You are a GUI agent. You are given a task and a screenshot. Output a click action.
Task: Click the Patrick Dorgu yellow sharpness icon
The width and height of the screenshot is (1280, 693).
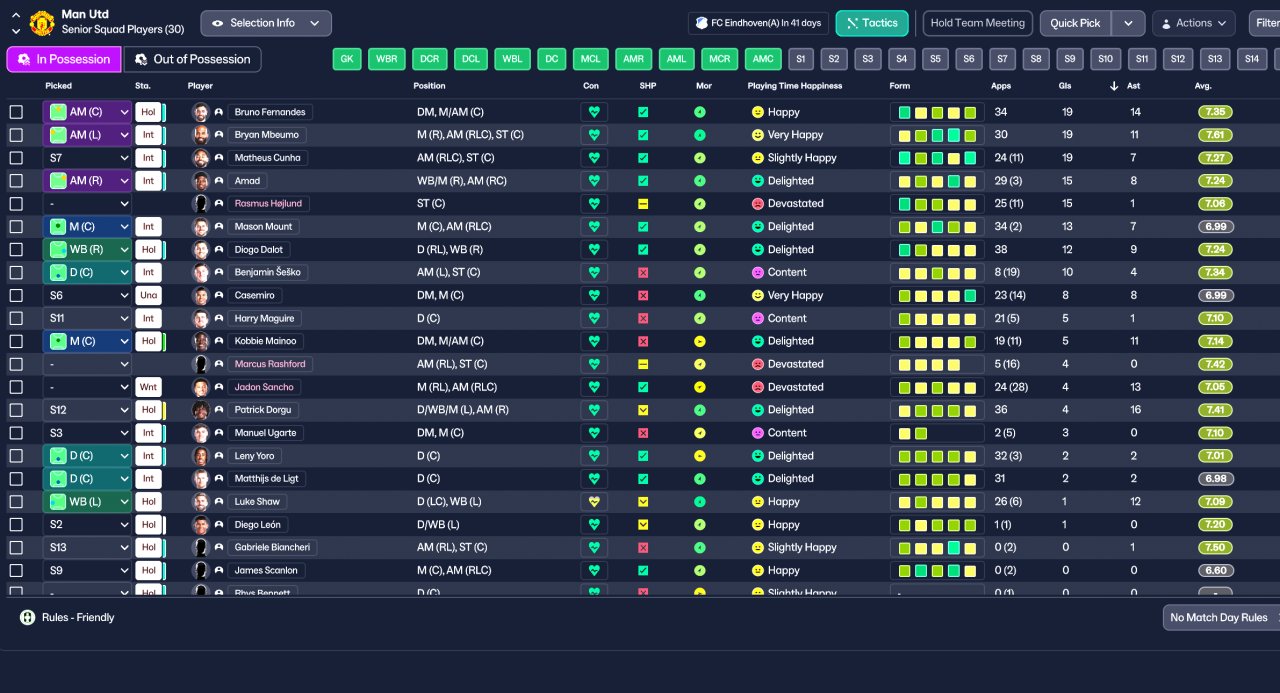[643, 410]
